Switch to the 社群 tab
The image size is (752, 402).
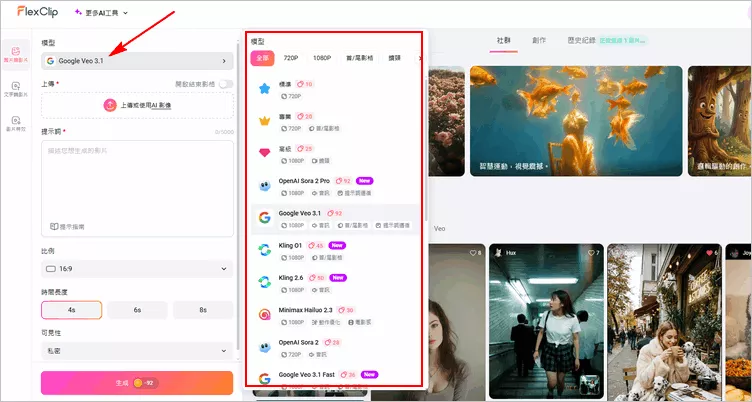tap(504, 41)
